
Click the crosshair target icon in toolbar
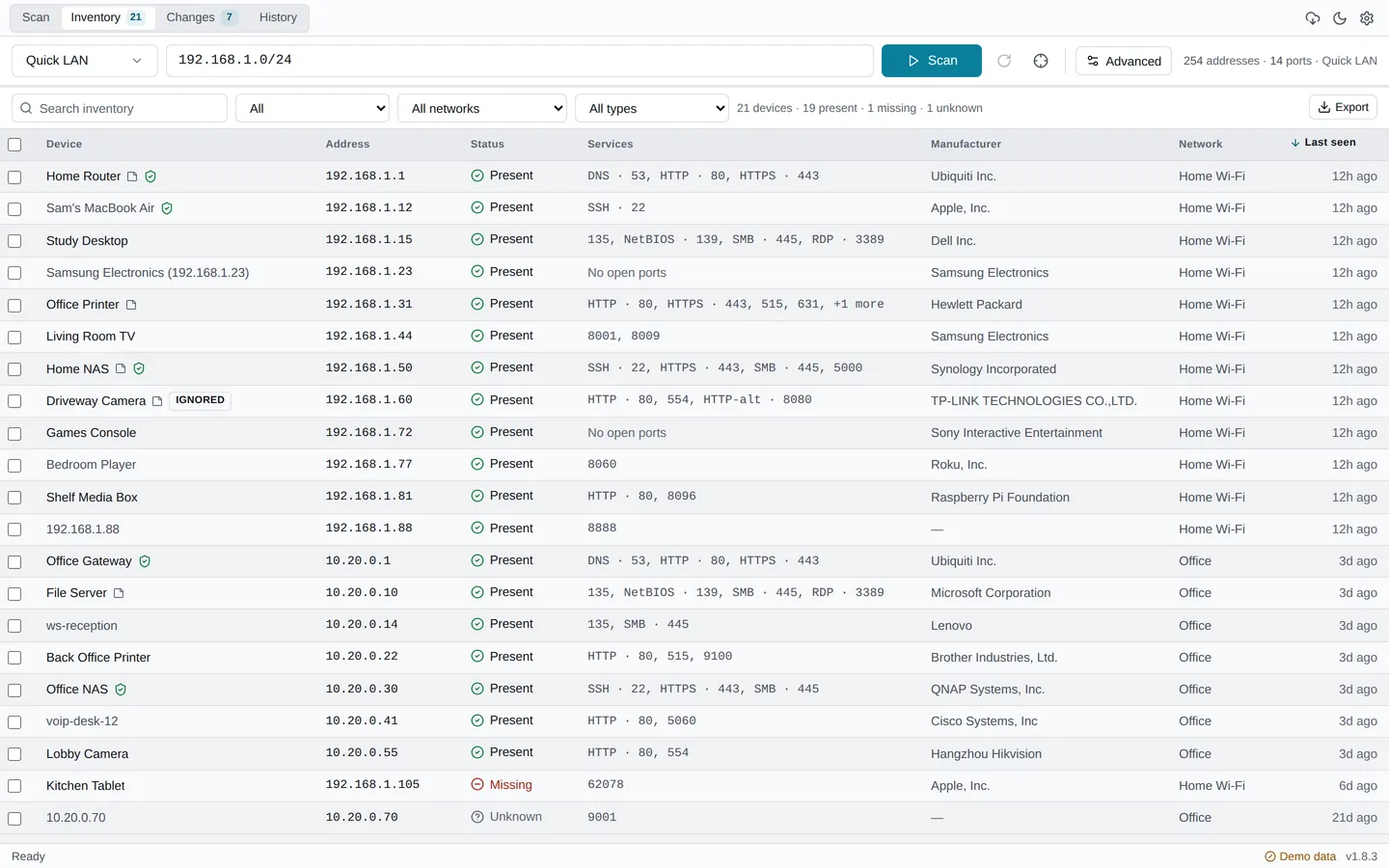[1041, 61]
